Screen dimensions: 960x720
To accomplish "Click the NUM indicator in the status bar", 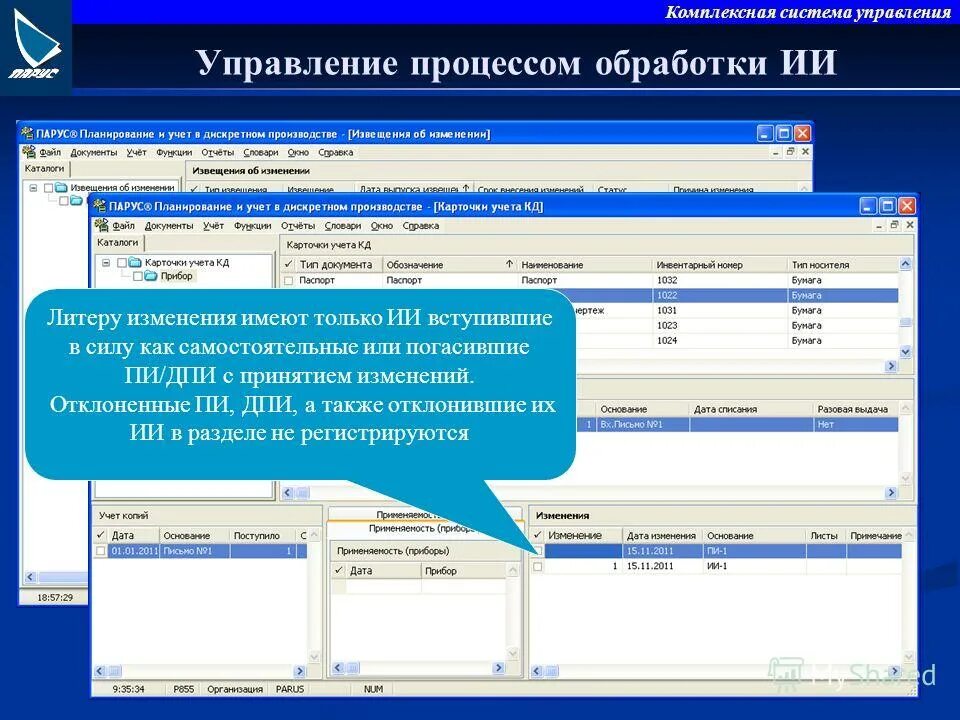I will [x=372, y=688].
